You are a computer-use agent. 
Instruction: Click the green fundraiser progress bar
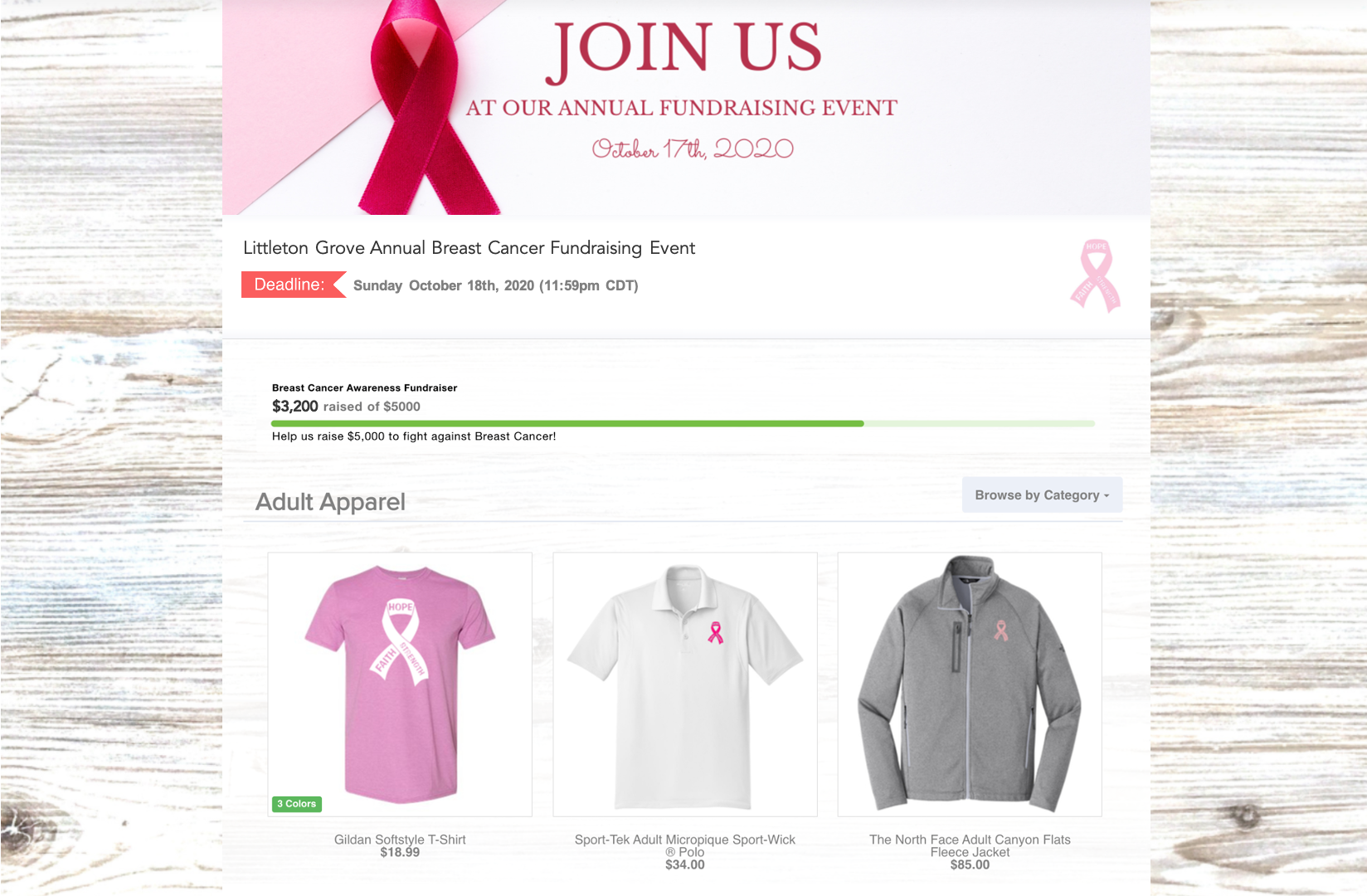(x=683, y=424)
